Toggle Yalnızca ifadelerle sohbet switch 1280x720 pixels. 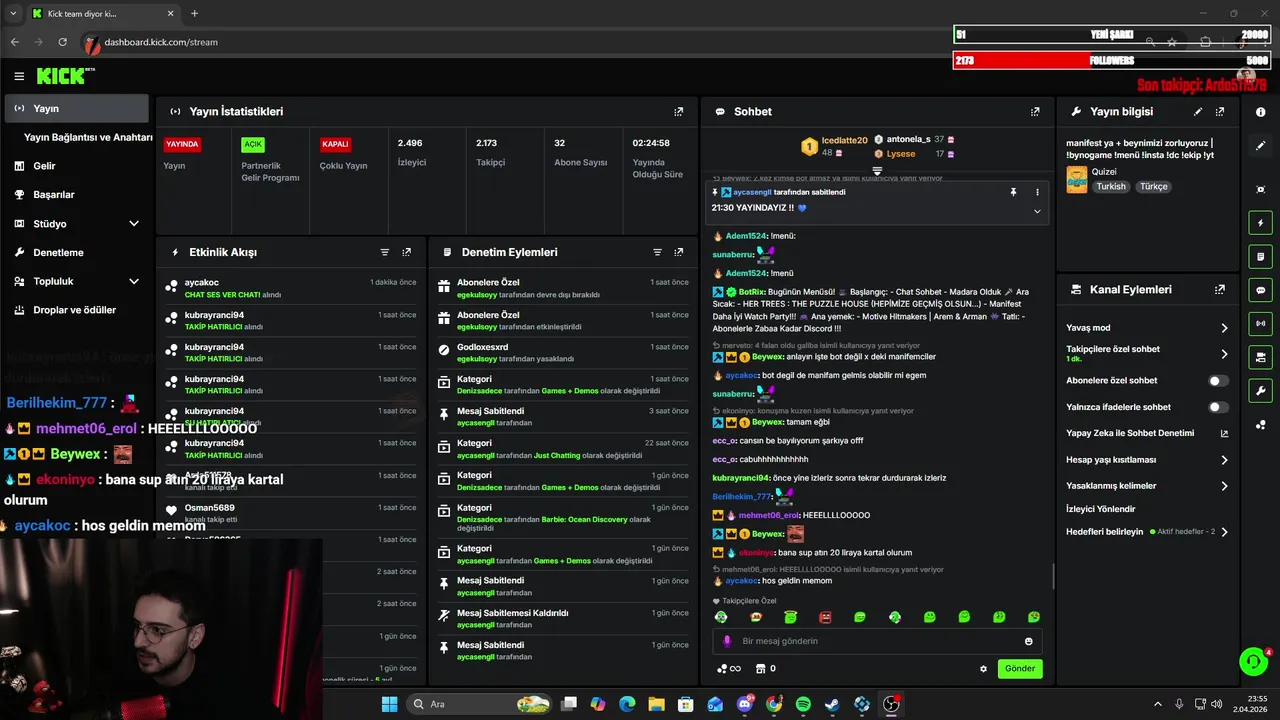(x=1218, y=407)
